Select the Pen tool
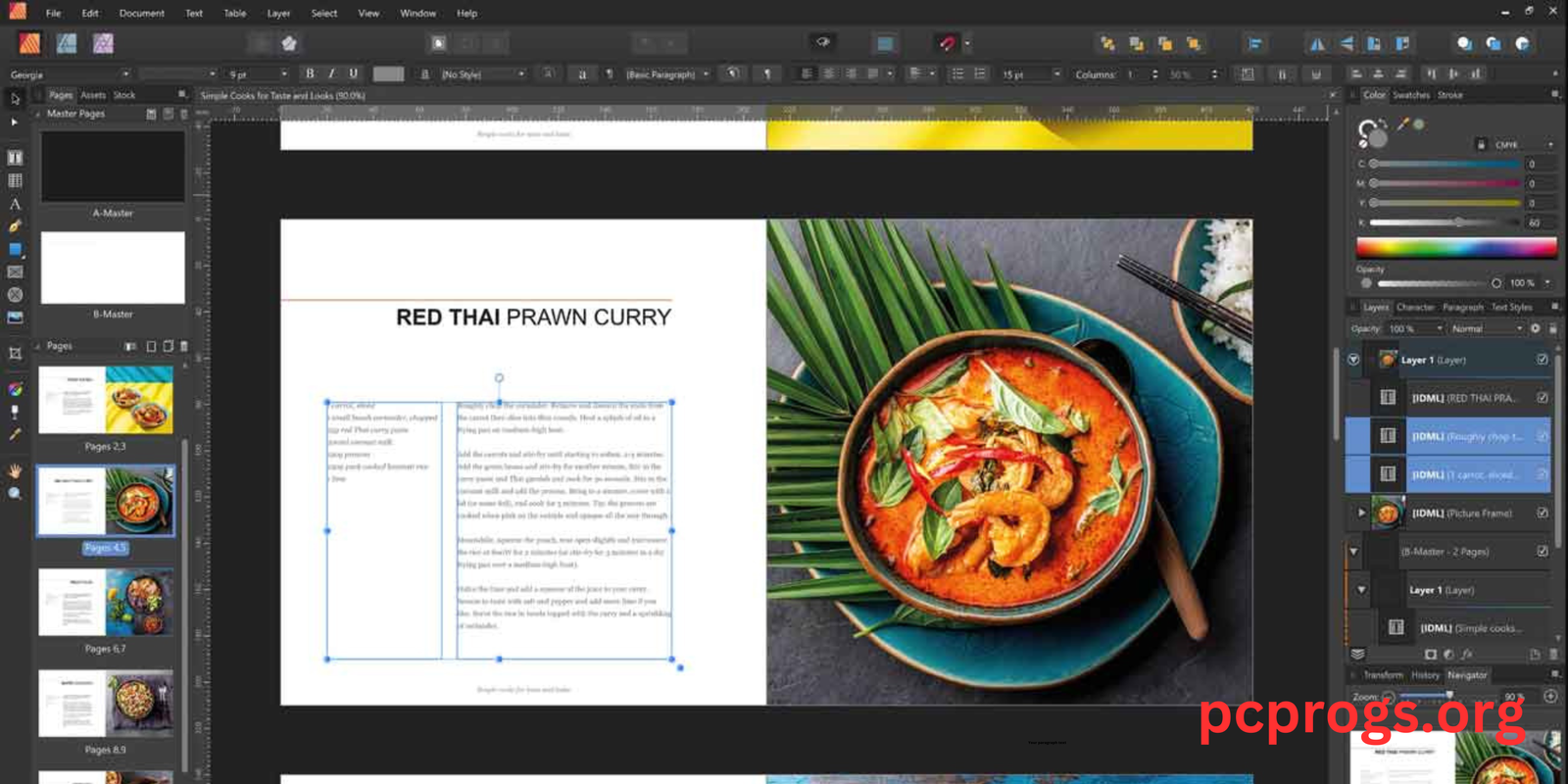Screen dimensions: 1568x784 (15, 226)
